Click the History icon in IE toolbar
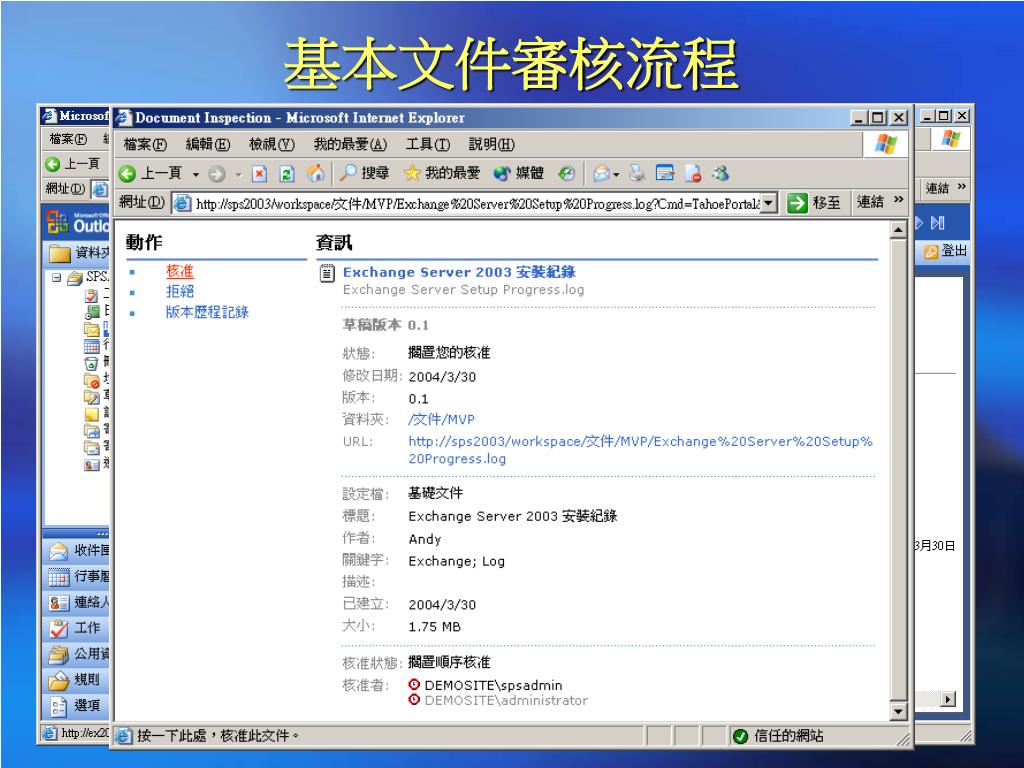1024x768 pixels. 566,173
